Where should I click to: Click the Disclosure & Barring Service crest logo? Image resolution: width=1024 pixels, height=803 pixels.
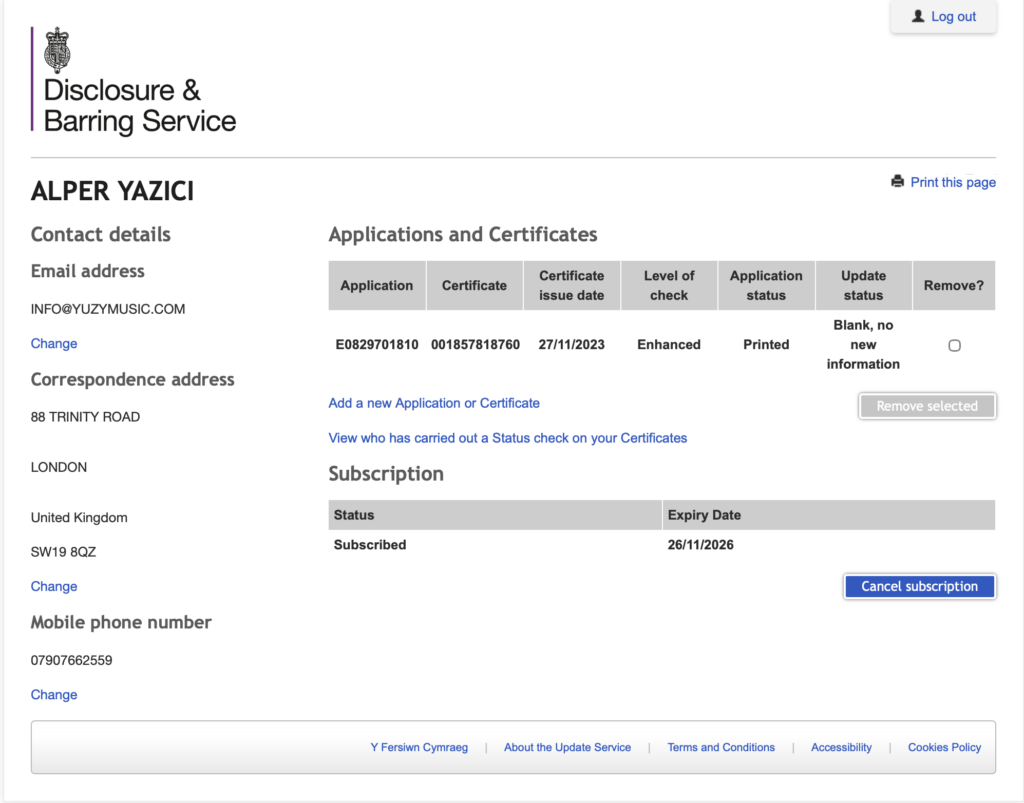point(57,50)
